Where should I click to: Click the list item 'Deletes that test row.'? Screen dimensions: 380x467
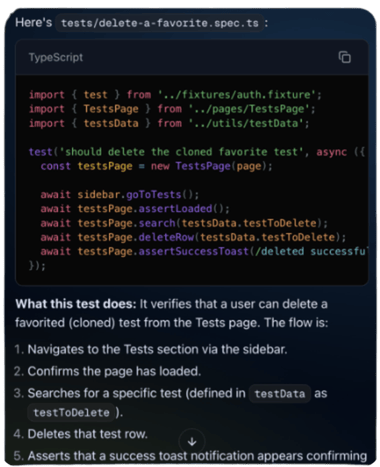pyautogui.click(x=88, y=434)
